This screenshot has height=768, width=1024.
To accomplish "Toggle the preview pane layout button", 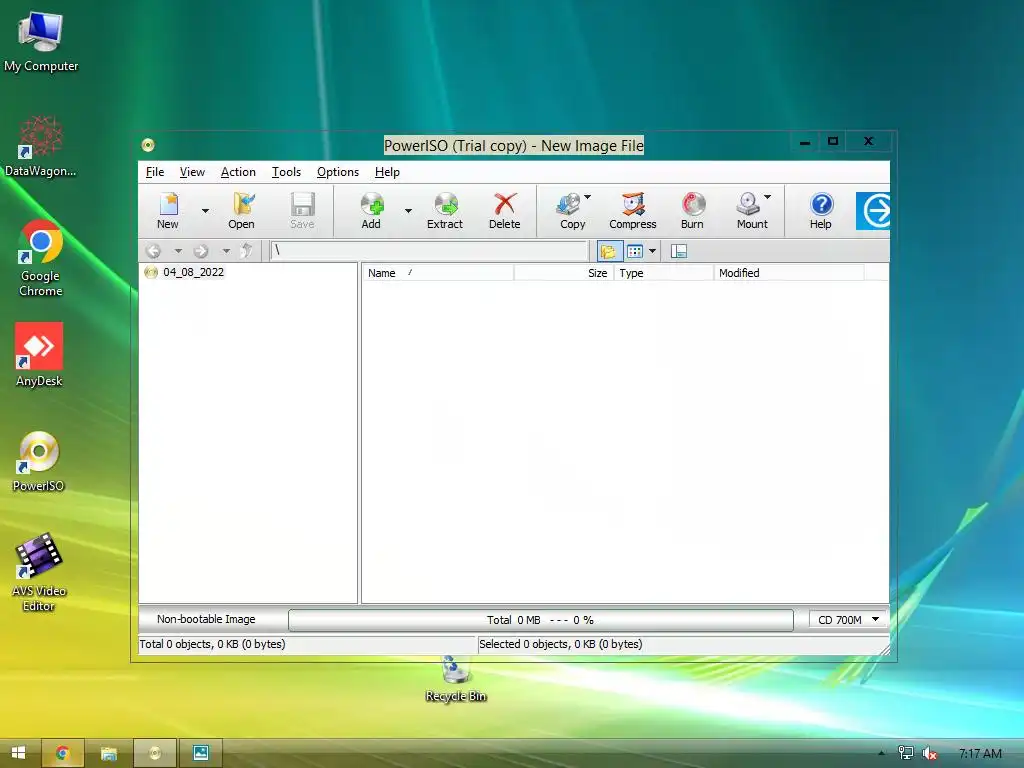I will click(679, 251).
